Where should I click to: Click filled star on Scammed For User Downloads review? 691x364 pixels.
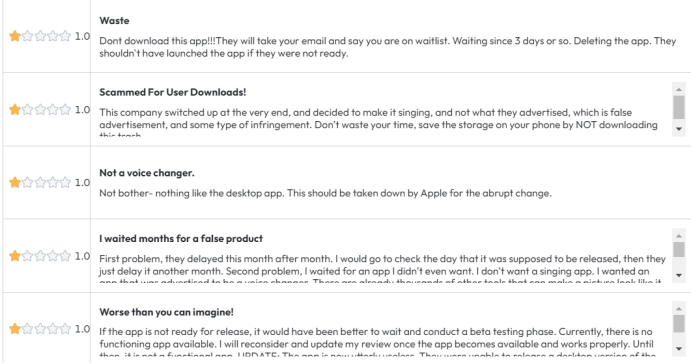pyautogui.click(x=15, y=109)
